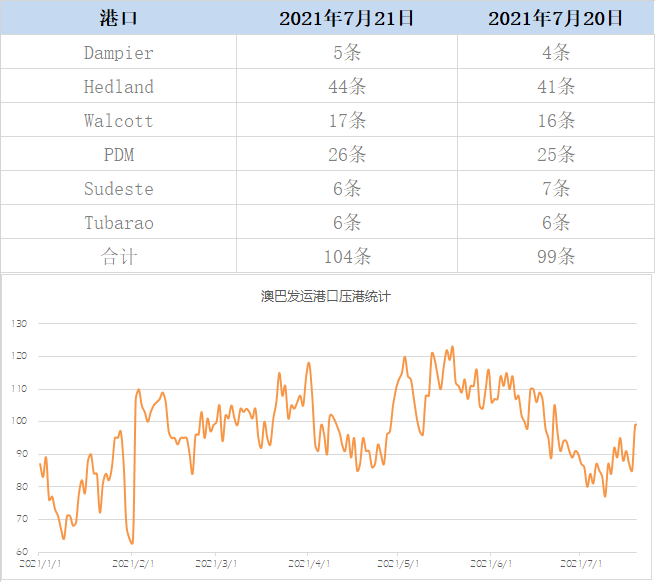Click the 130 y-axis label
Viewport: 655px width, 582px height.
click(x=19, y=324)
